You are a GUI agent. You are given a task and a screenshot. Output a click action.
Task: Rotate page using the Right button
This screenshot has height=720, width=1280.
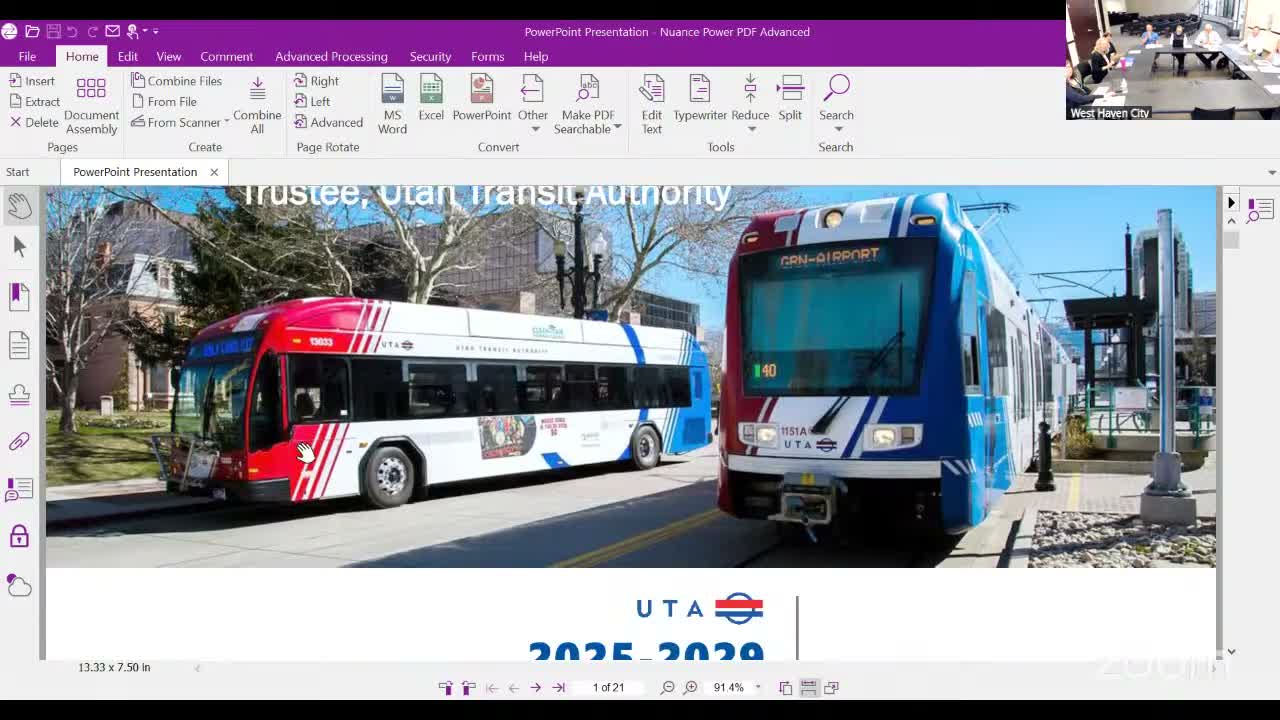point(316,81)
